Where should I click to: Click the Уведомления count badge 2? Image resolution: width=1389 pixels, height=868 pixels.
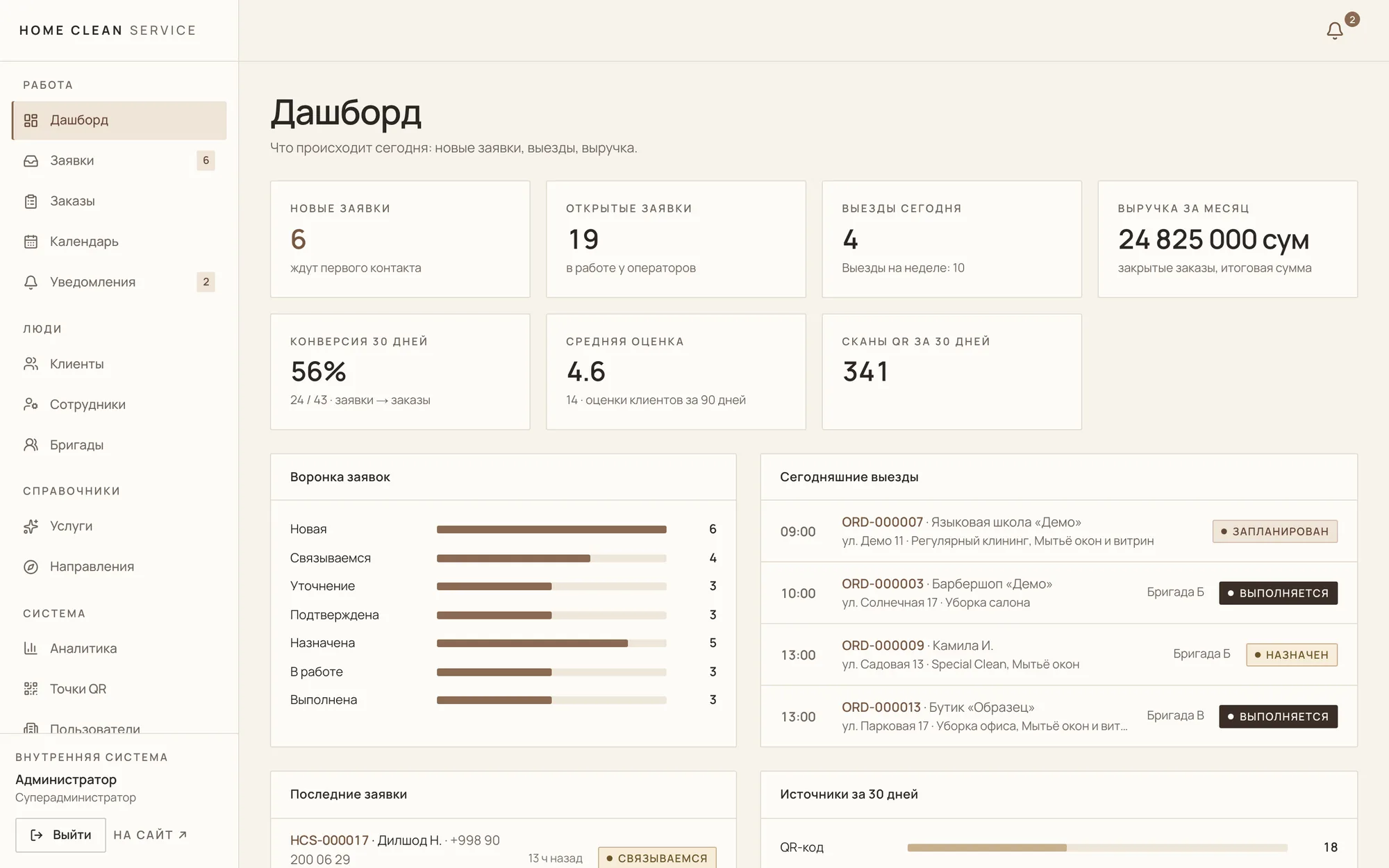[x=206, y=282]
